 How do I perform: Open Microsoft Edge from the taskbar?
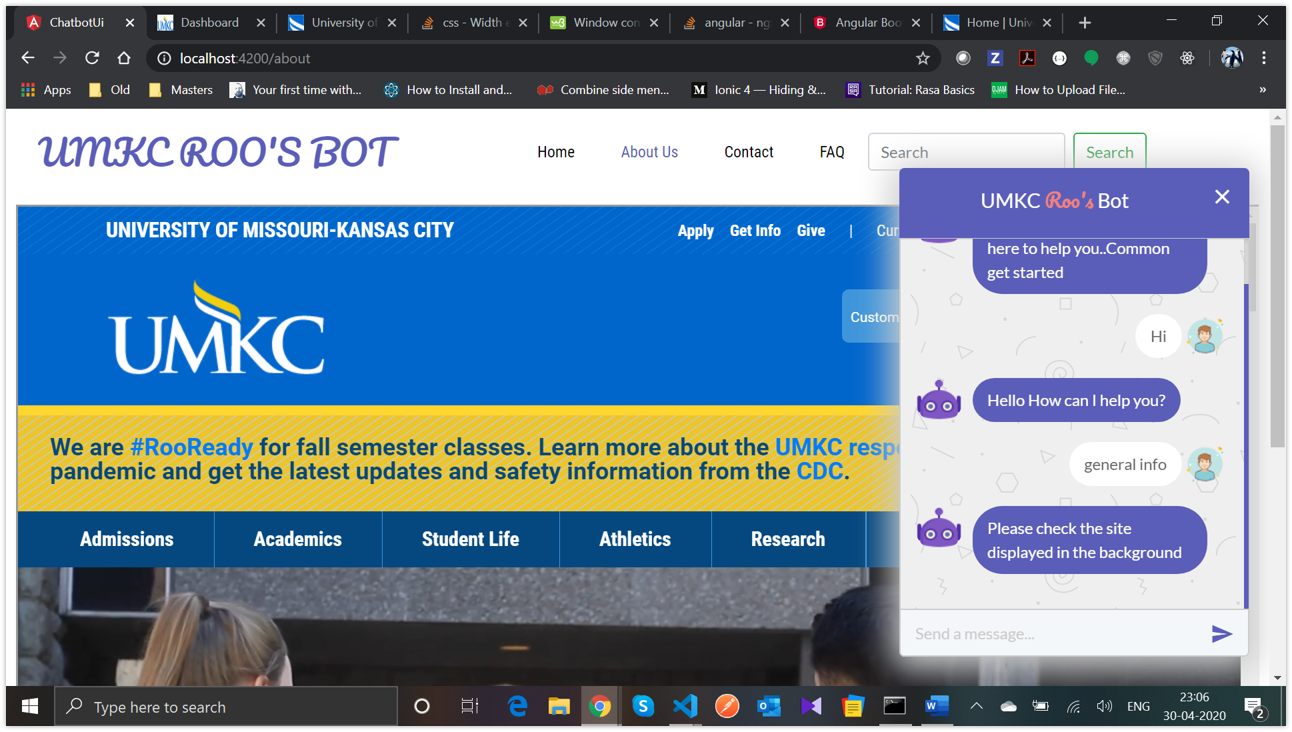(517, 707)
